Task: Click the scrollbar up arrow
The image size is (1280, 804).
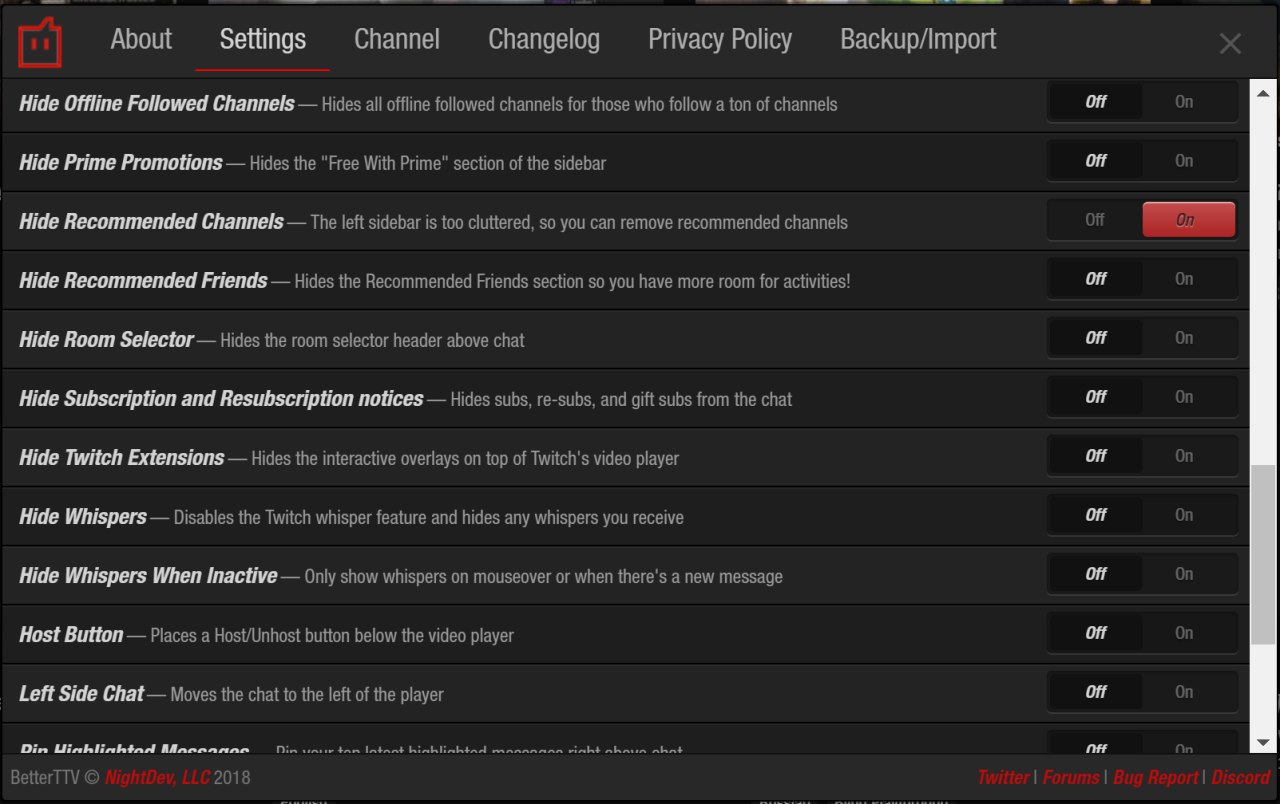Action: coord(1263,92)
